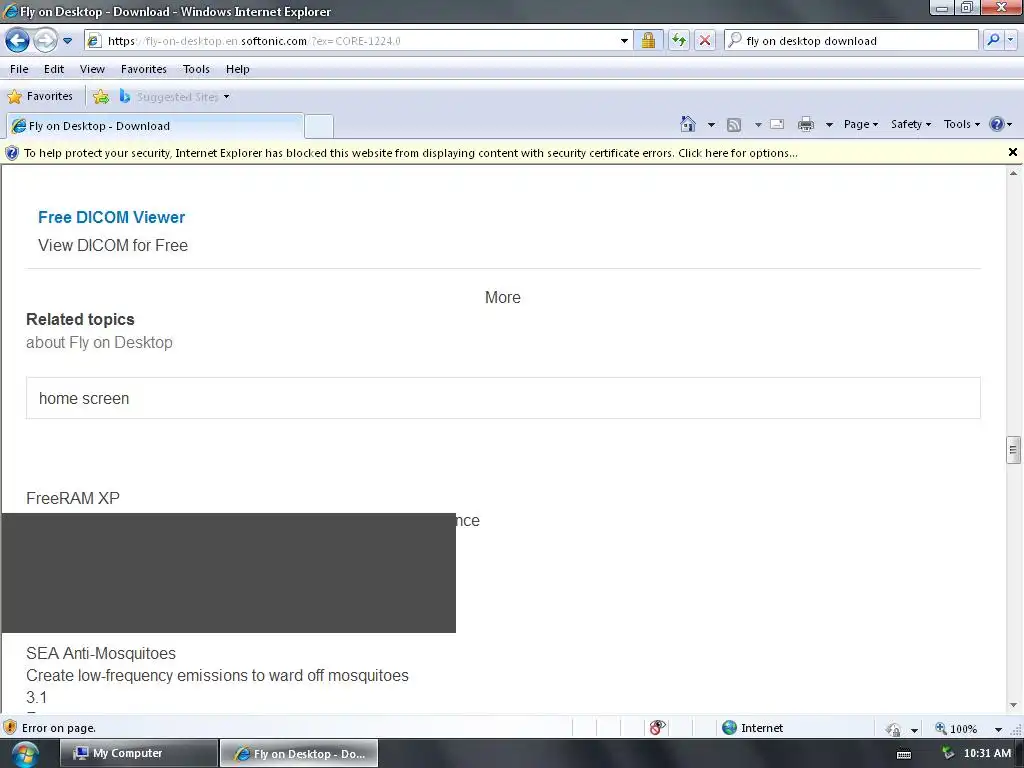Click the Read Mail icon
Image resolution: width=1024 pixels, height=768 pixels.
tap(777, 124)
